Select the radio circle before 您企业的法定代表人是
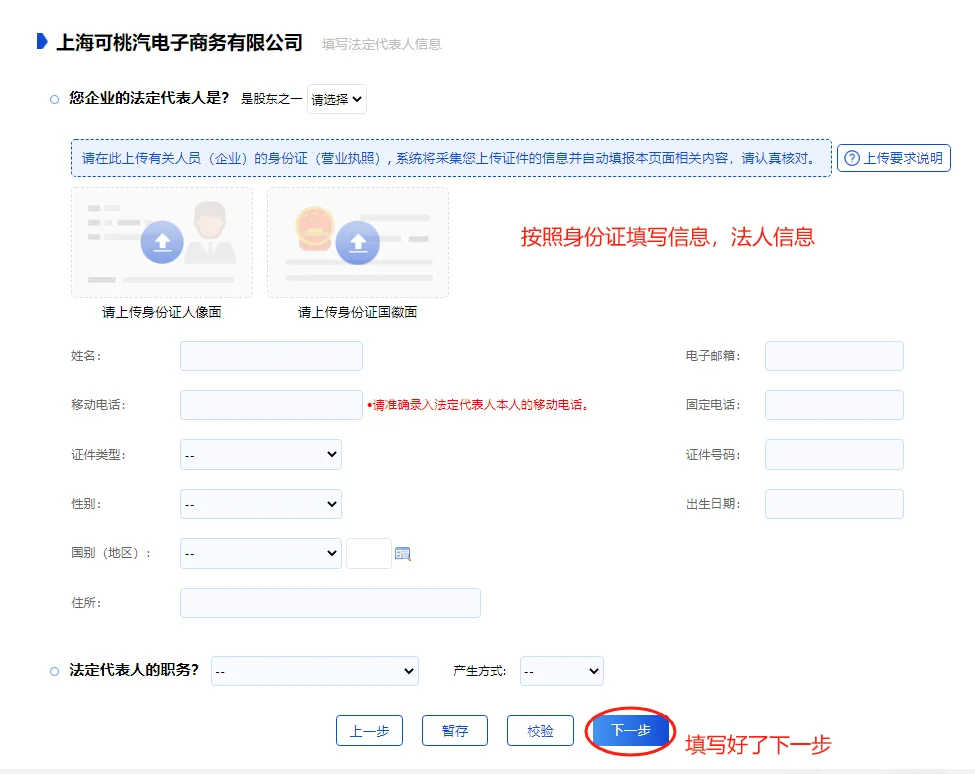This screenshot has height=774, width=975. [54, 99]
